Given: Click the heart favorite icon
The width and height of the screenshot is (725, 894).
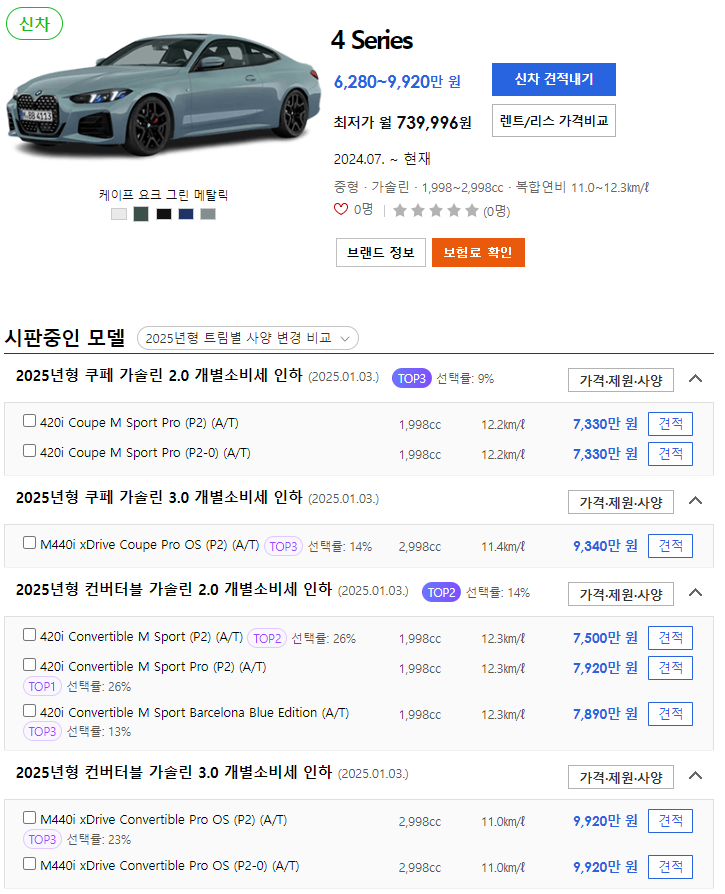Looking at the screenshot, I should (341, 209).
